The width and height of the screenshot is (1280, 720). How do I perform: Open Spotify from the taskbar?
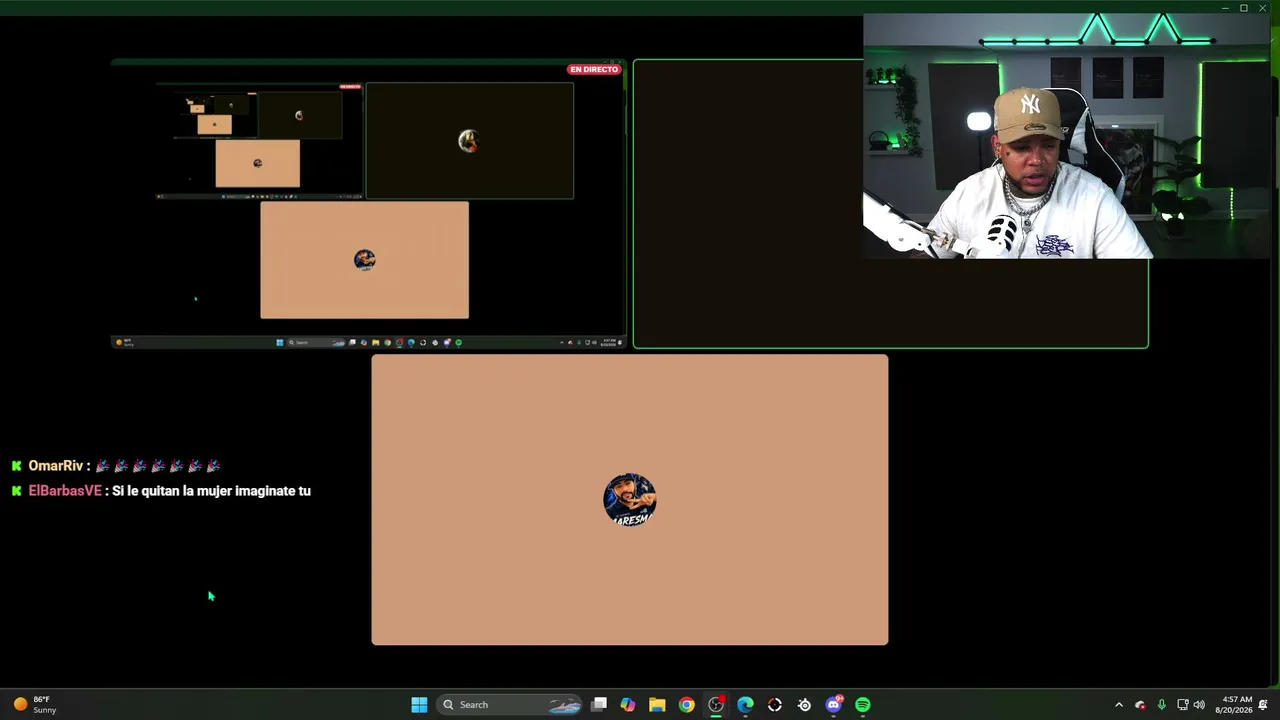863,705
